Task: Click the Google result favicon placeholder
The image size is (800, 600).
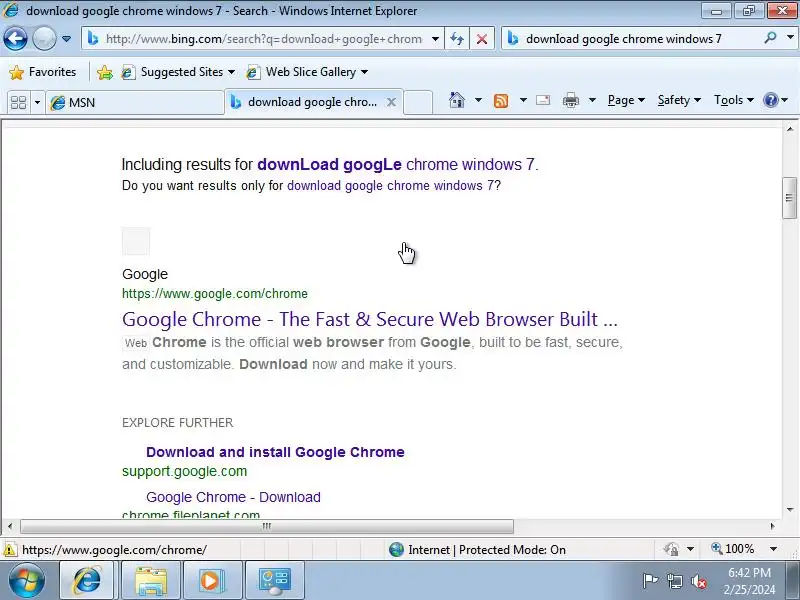Action: (136, 241)
